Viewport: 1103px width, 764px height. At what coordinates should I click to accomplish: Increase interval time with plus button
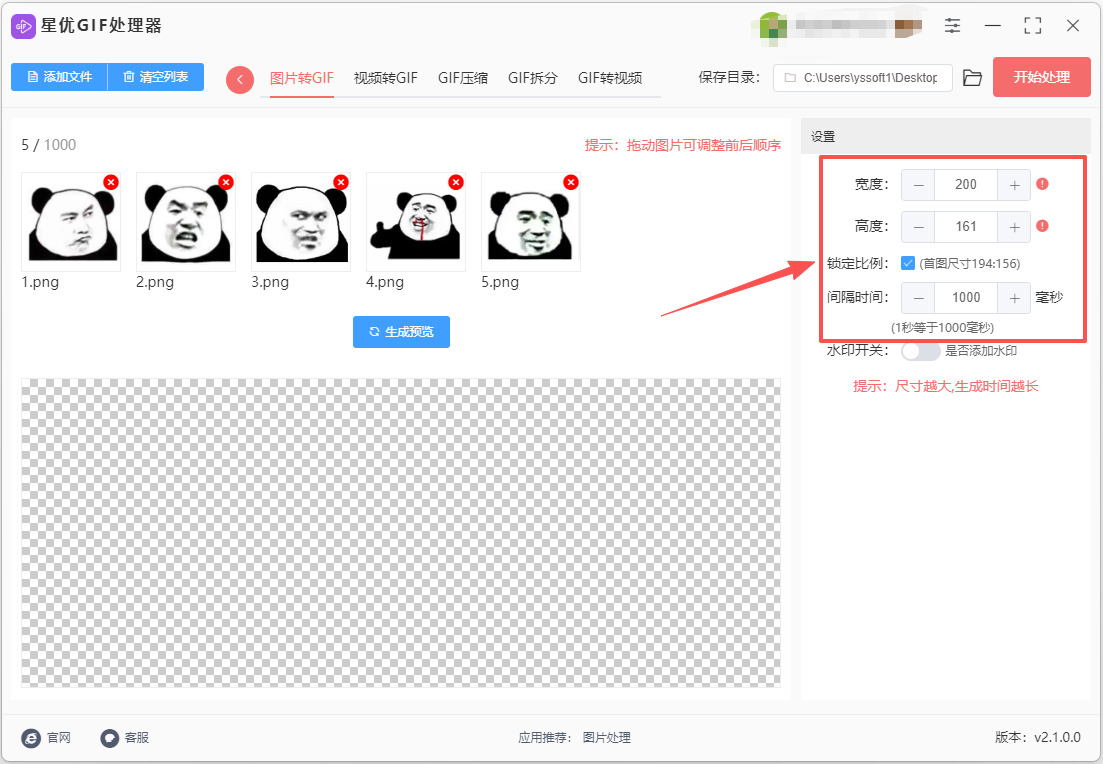(x=1014, y=298)
